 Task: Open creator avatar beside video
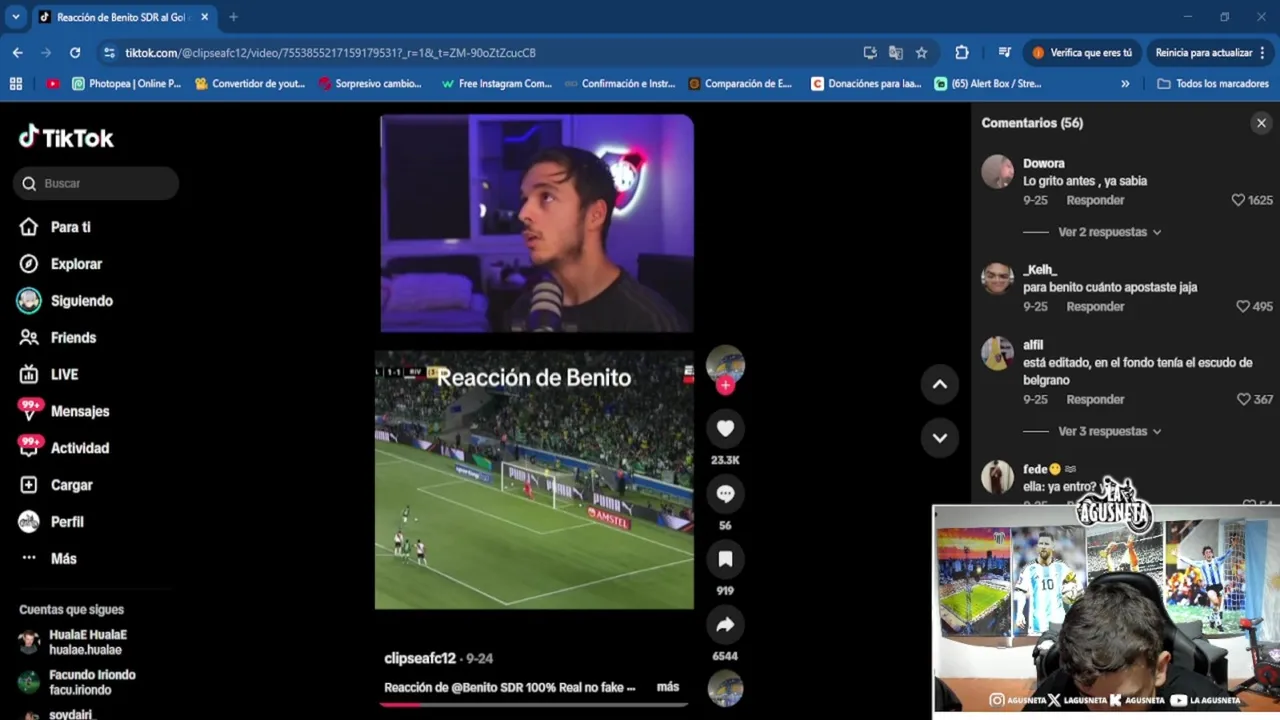tap(725, 364)
